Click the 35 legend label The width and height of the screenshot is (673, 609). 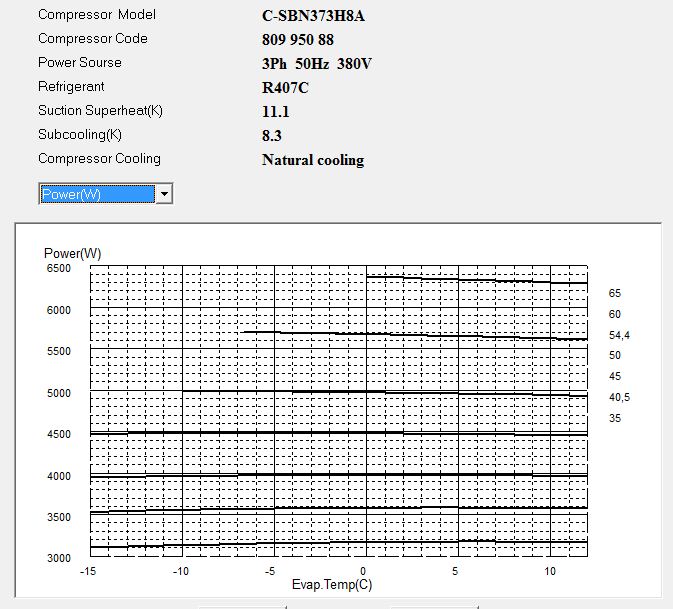pos(615,418)
